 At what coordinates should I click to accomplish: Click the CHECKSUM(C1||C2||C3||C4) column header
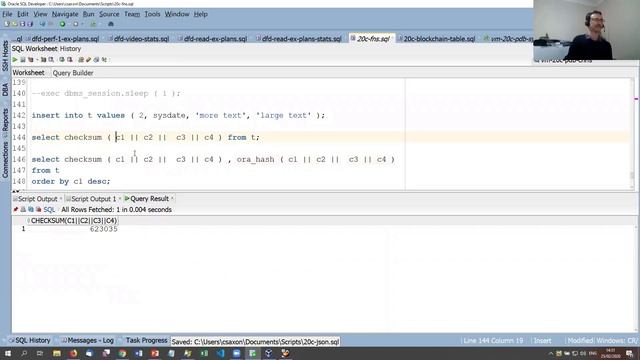point(74,221)
